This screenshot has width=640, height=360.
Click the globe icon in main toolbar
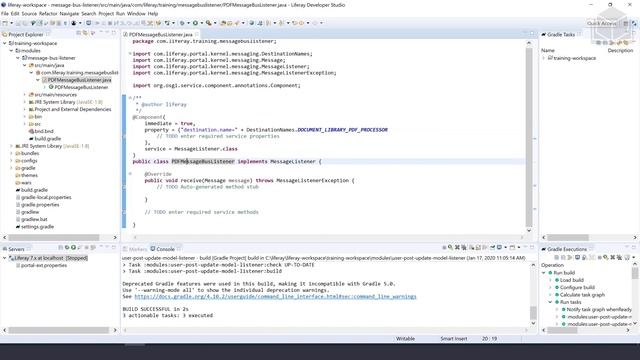coord(252,23)
